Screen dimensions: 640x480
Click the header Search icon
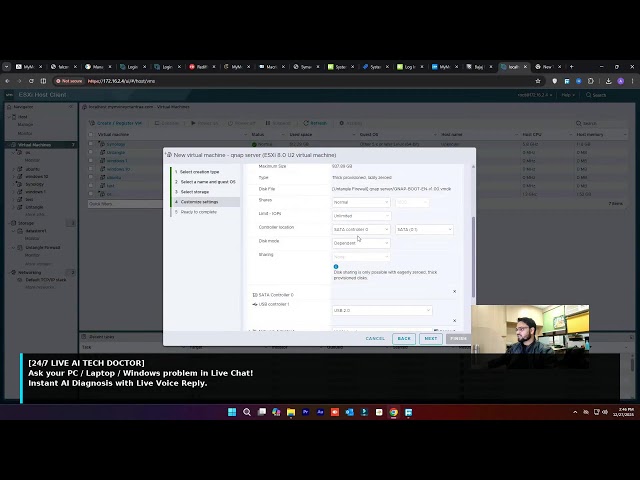588,95
